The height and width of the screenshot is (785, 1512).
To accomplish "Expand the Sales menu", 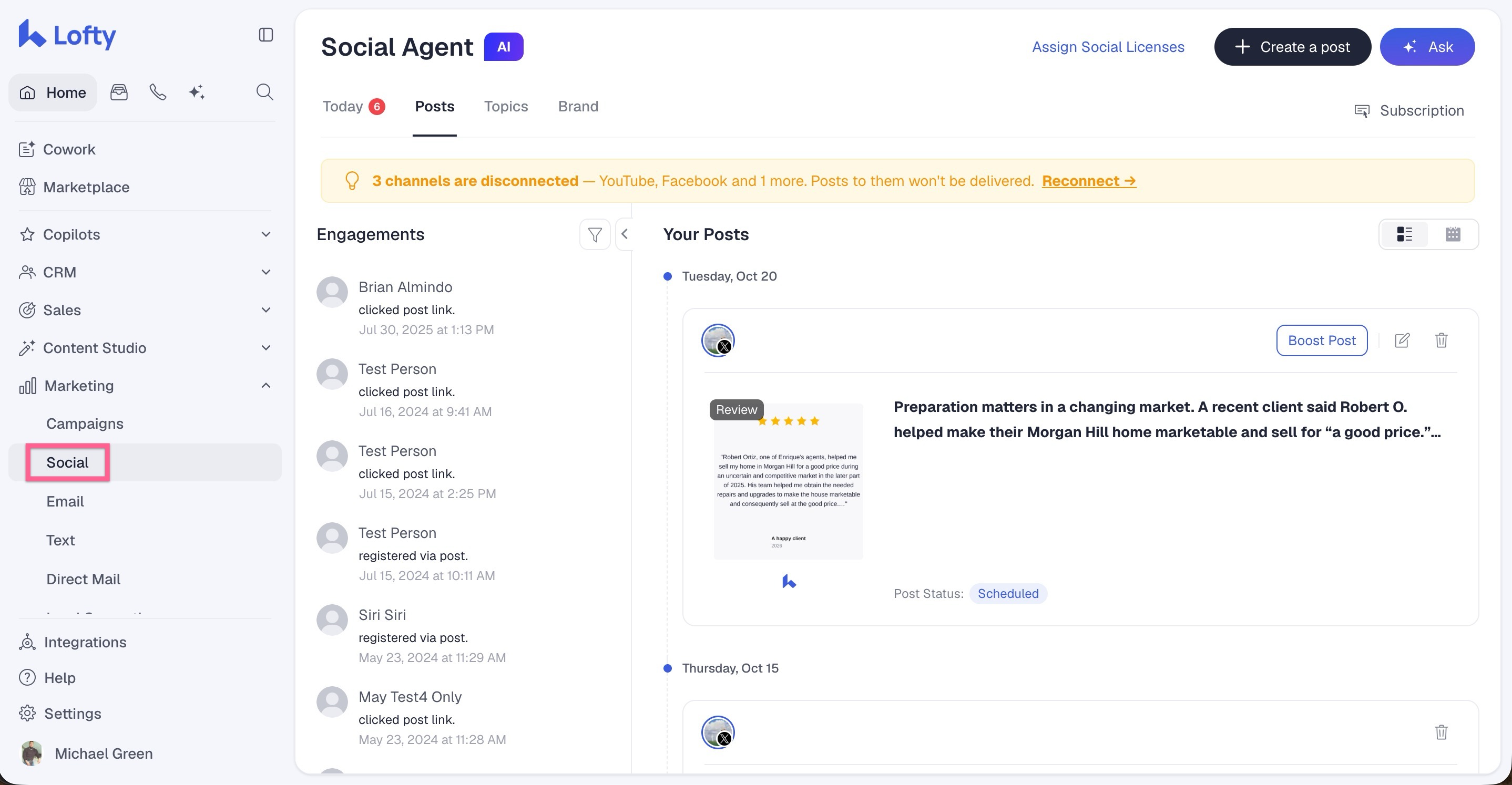I will coord(266,310).
